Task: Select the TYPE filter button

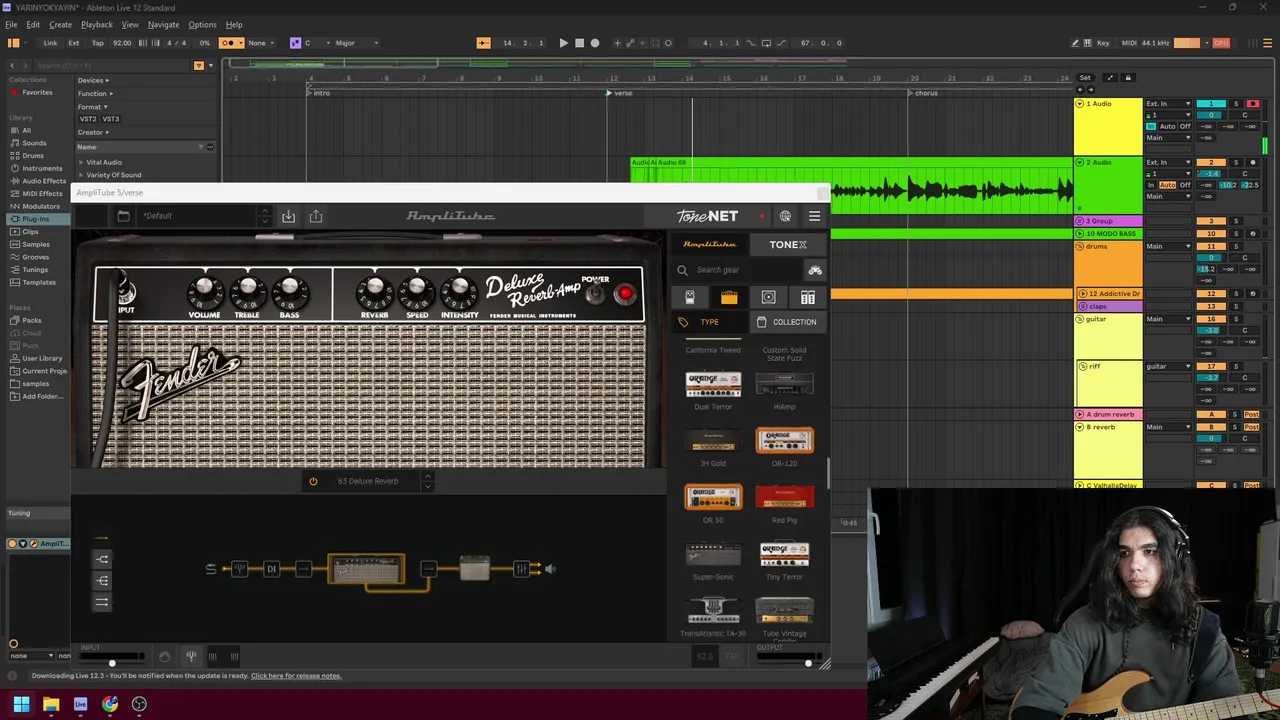Action: point(708,322)
